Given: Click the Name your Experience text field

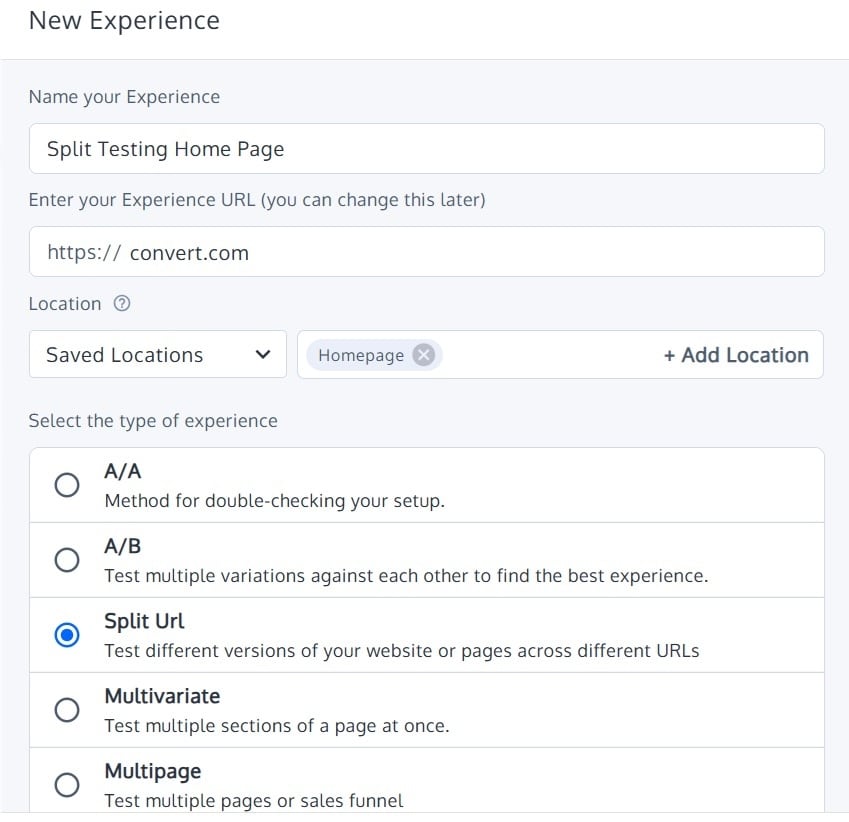Looking at the screenshot, I should [x=426, y=149].
